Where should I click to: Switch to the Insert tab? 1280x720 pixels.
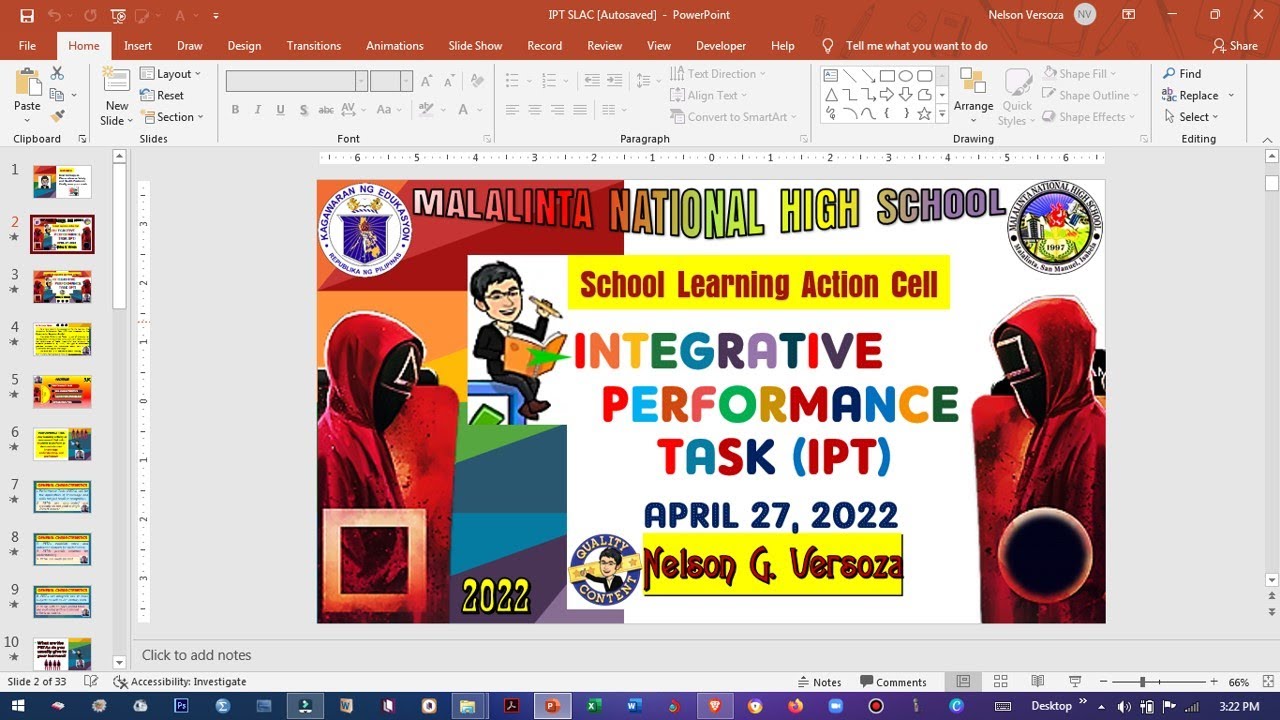pyautogui.click(x=138, y=46)
